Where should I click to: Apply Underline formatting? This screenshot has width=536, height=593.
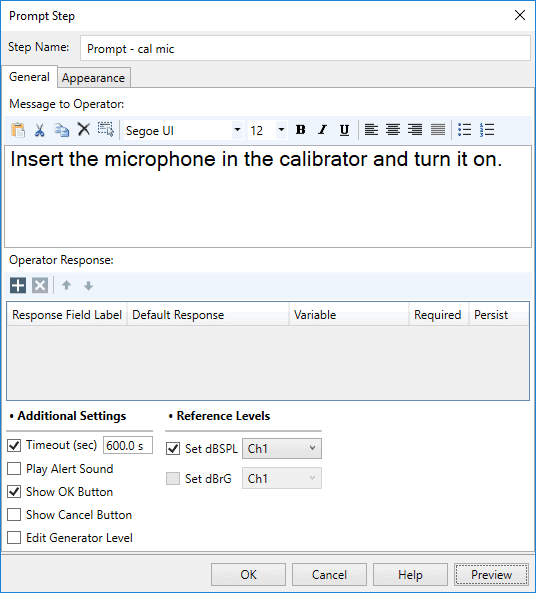coord(344,130)
